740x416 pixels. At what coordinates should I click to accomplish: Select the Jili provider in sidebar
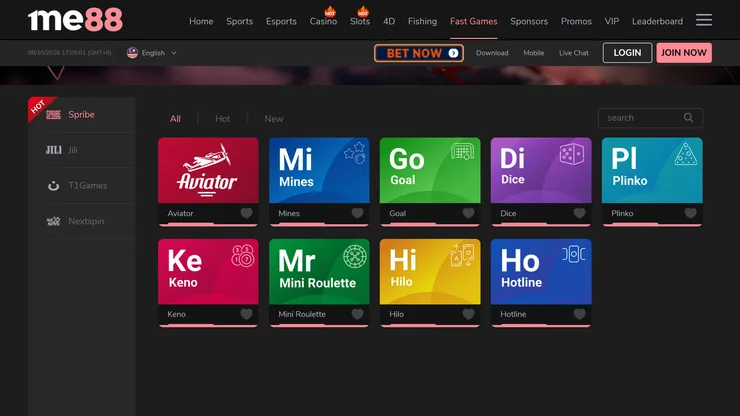[x=82, y=150]
